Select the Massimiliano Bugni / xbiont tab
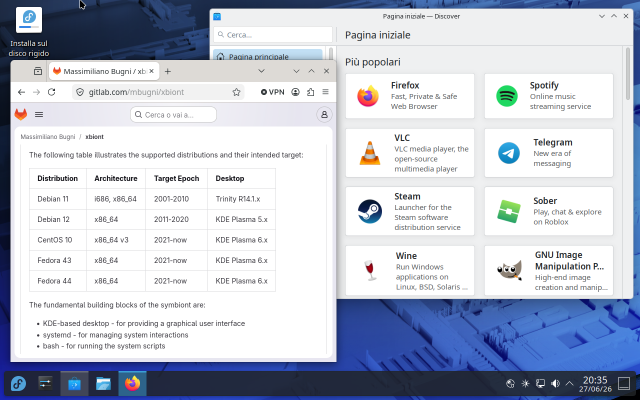The height and width of the screenshot is (400, 640). point(104,71)
